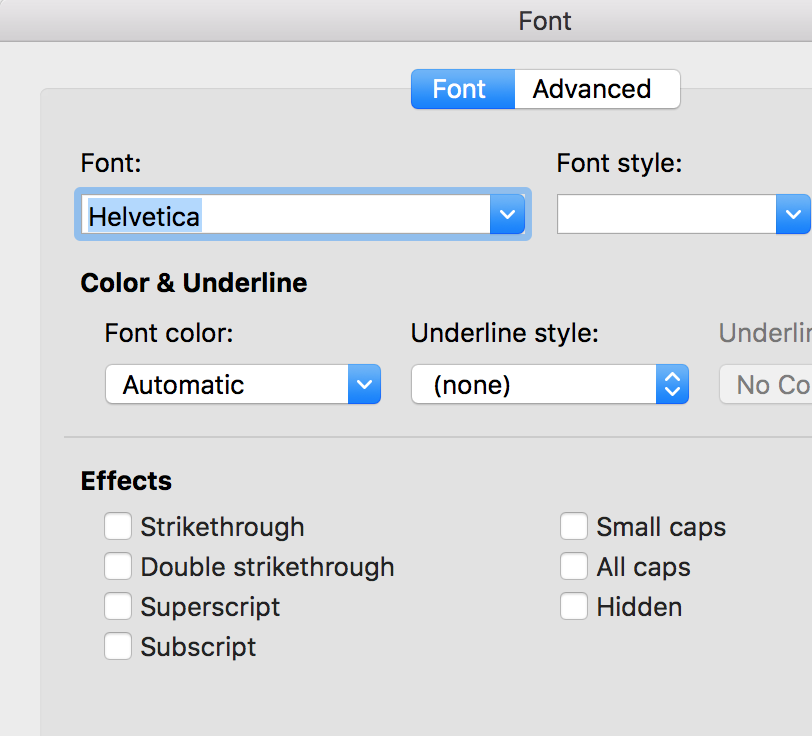Screen dimensions: 812x736
Task: Check the Subscript checkbox
Action: 118,647
